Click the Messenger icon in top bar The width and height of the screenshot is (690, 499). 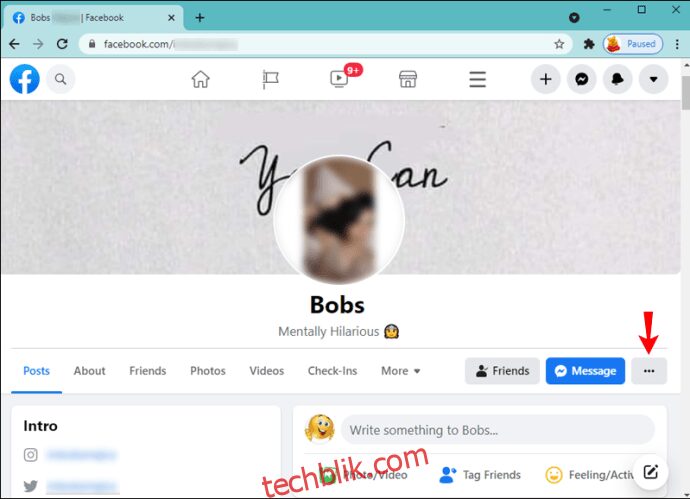click(582, 79)
